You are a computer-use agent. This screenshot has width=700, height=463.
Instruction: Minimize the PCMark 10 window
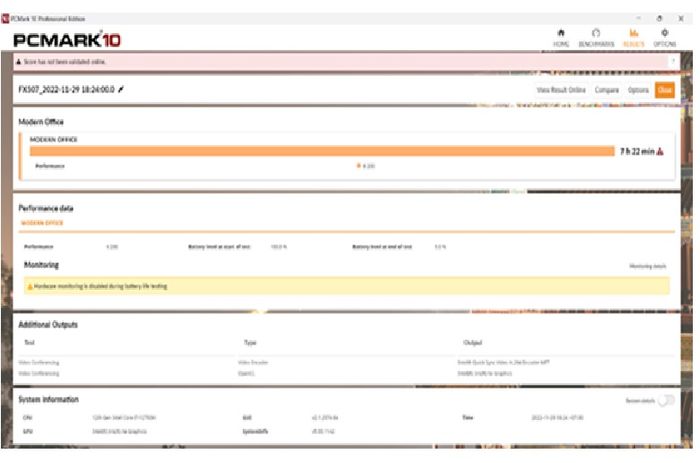pyautogui.click(x=638, y=18)
